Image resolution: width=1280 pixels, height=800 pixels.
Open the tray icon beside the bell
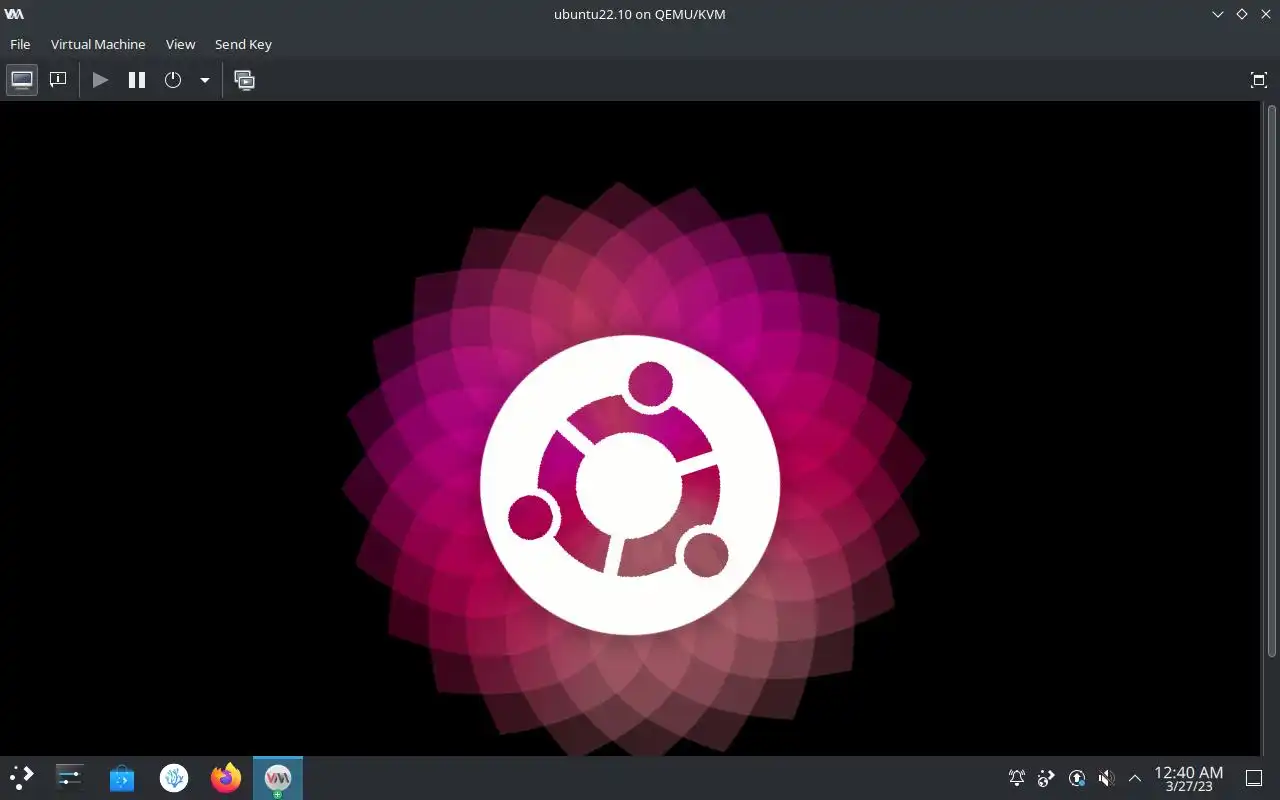[x=1046, y=778]
